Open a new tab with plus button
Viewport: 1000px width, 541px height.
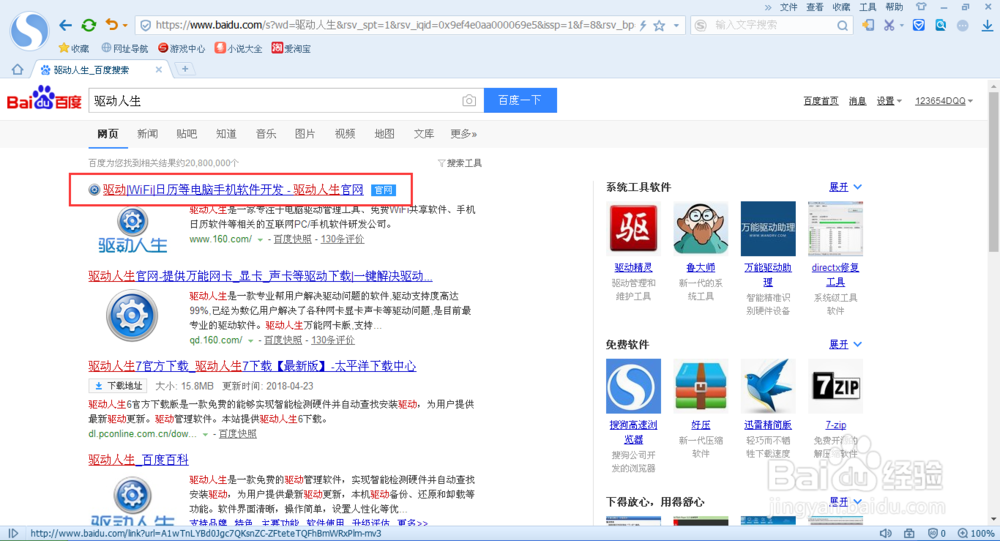point(185,69)
